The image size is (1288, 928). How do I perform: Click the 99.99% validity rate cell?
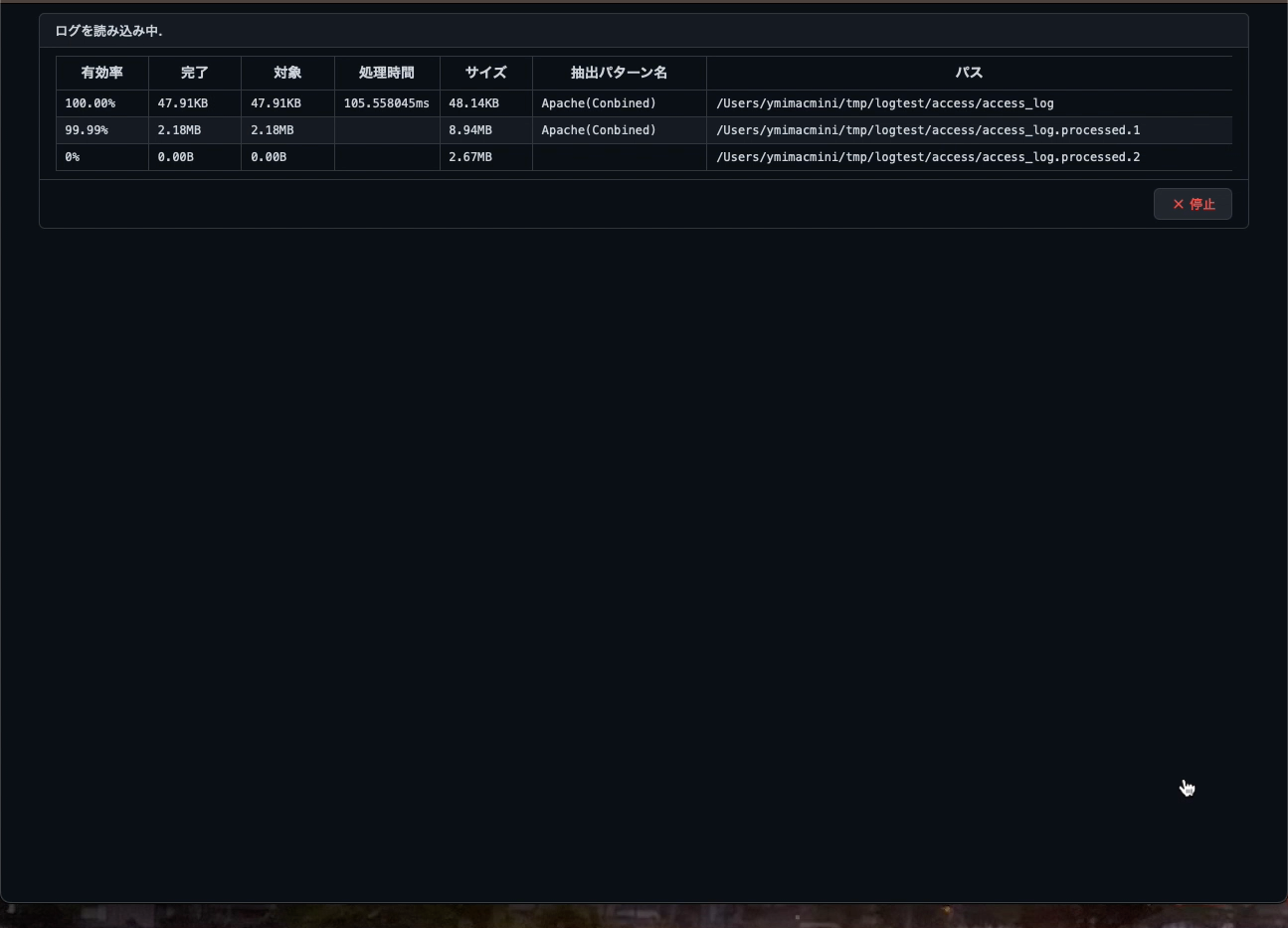(87, 130)
